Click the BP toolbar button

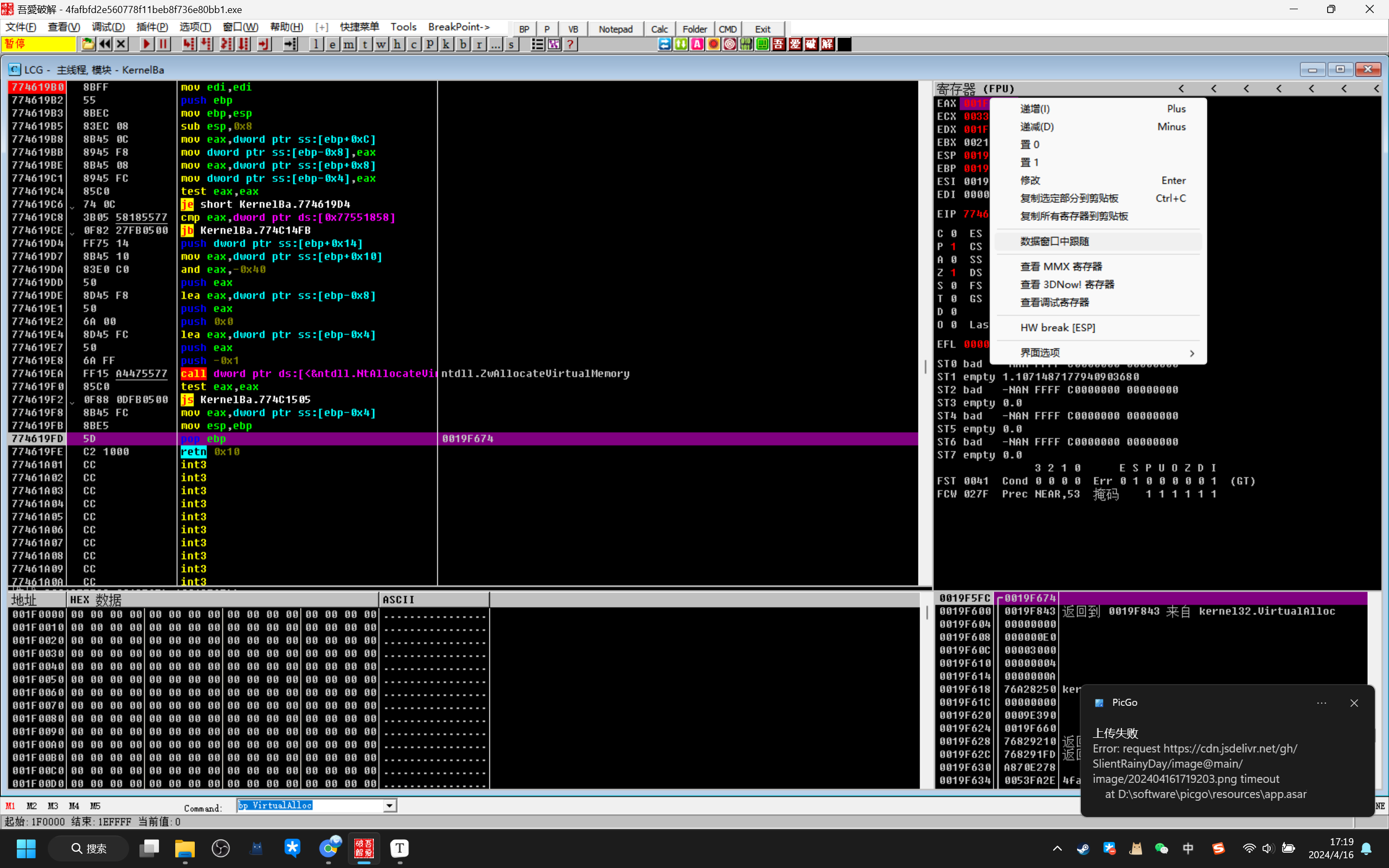[524, 29]
